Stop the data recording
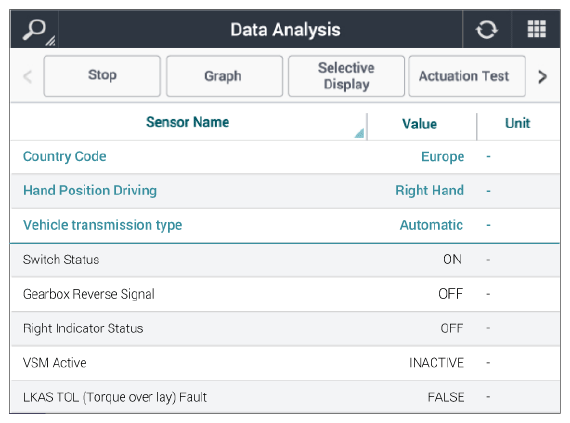The image size is (570, 423). pyautogui.click(x=102, y=76)
